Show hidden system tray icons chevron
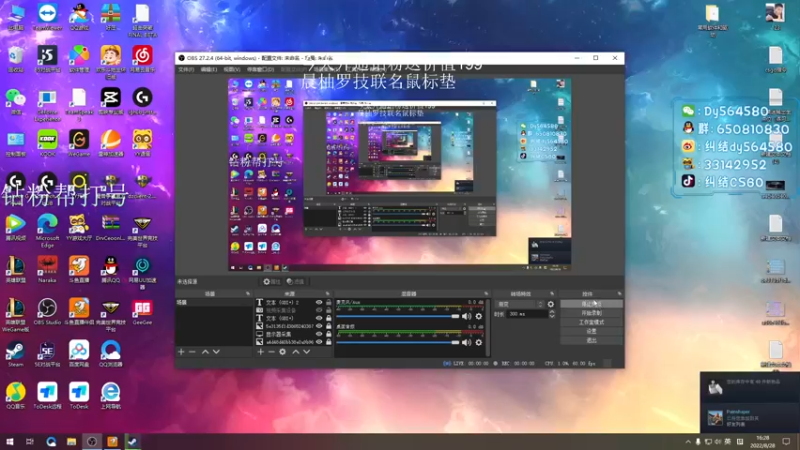800x450 pixels. tap(688, 442)
